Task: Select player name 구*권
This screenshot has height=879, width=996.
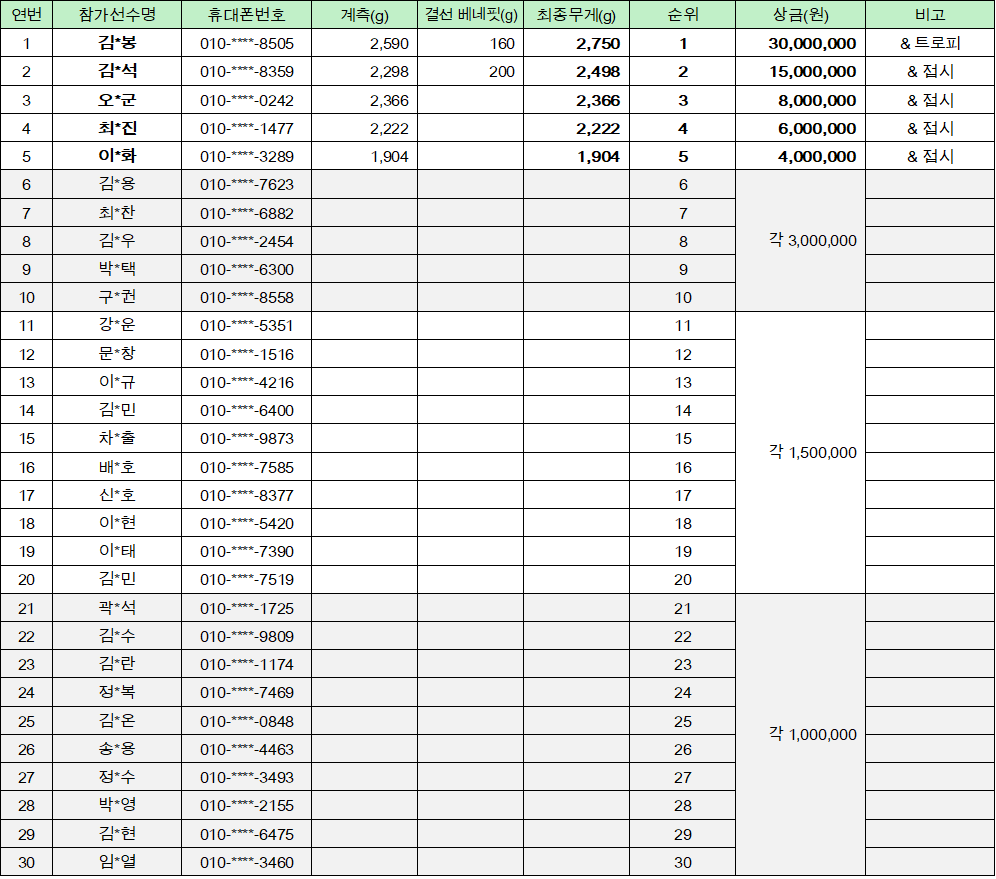Action: coord(117,297)
